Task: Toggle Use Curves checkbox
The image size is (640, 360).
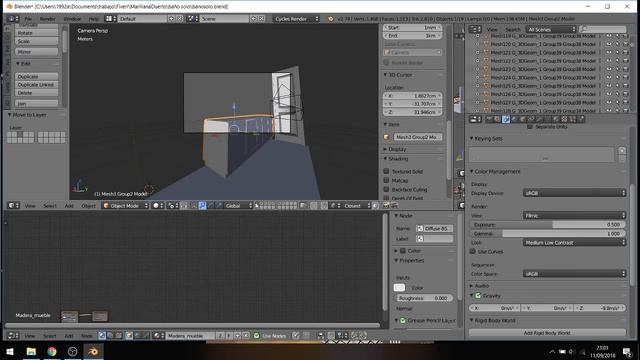Action: pyautogui.click(x=473, y=251)
